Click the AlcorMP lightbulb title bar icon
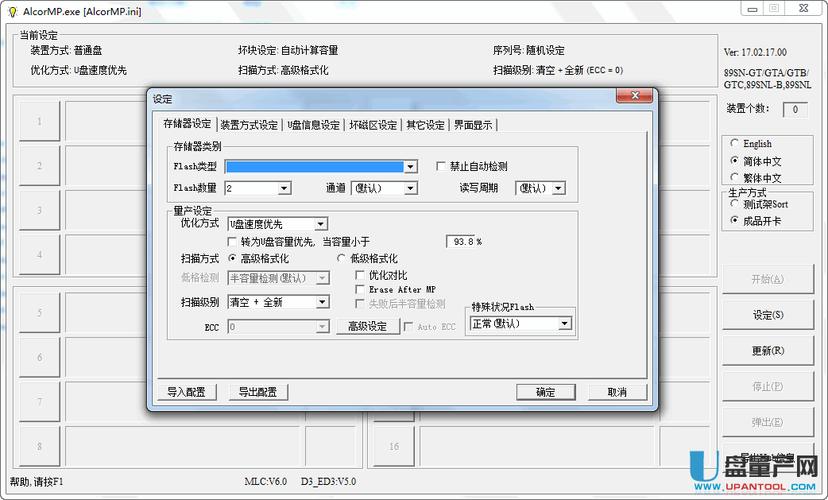The height and width of the screenshot is (500, 828). click(x=13, y=11)
